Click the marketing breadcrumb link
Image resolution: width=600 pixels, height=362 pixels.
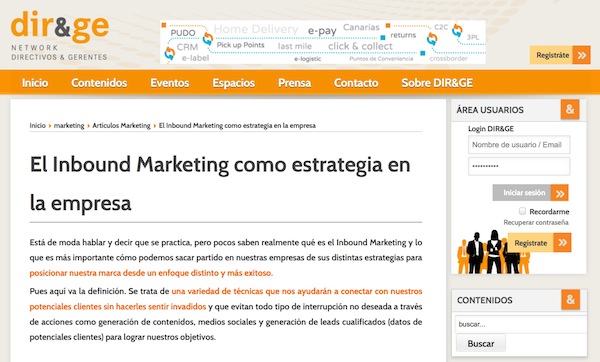coord(69,126)
